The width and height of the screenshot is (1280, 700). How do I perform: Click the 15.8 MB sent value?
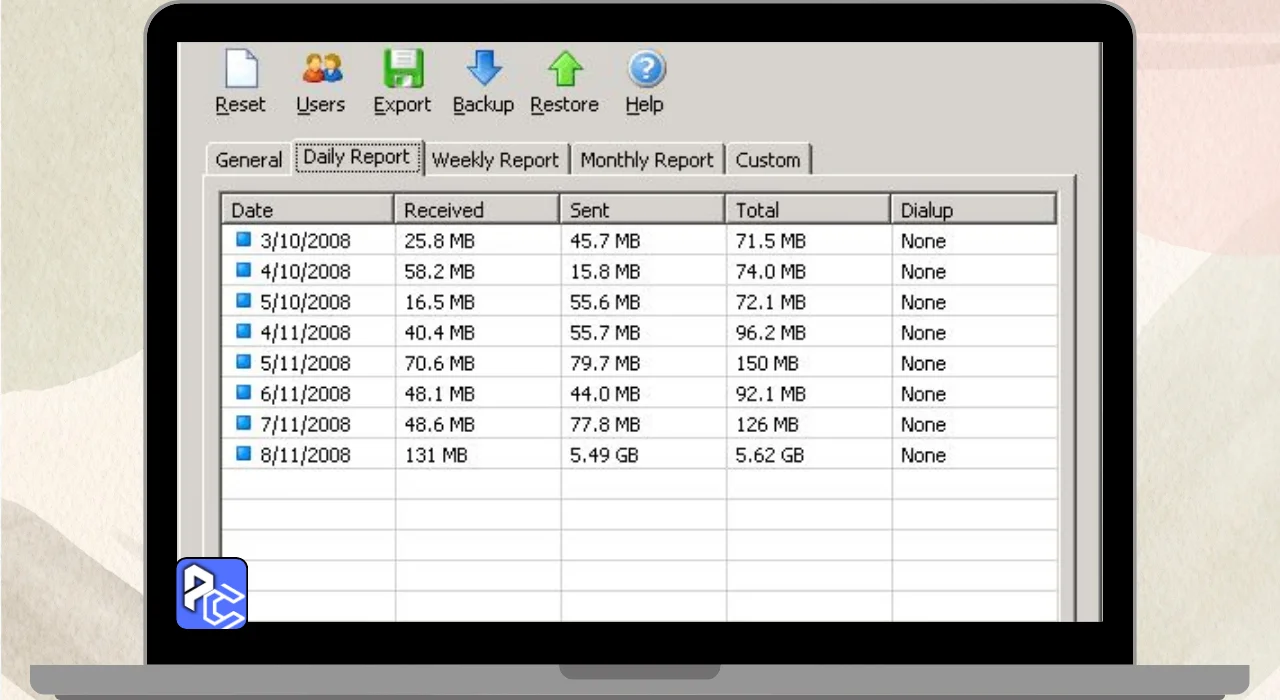605,271
